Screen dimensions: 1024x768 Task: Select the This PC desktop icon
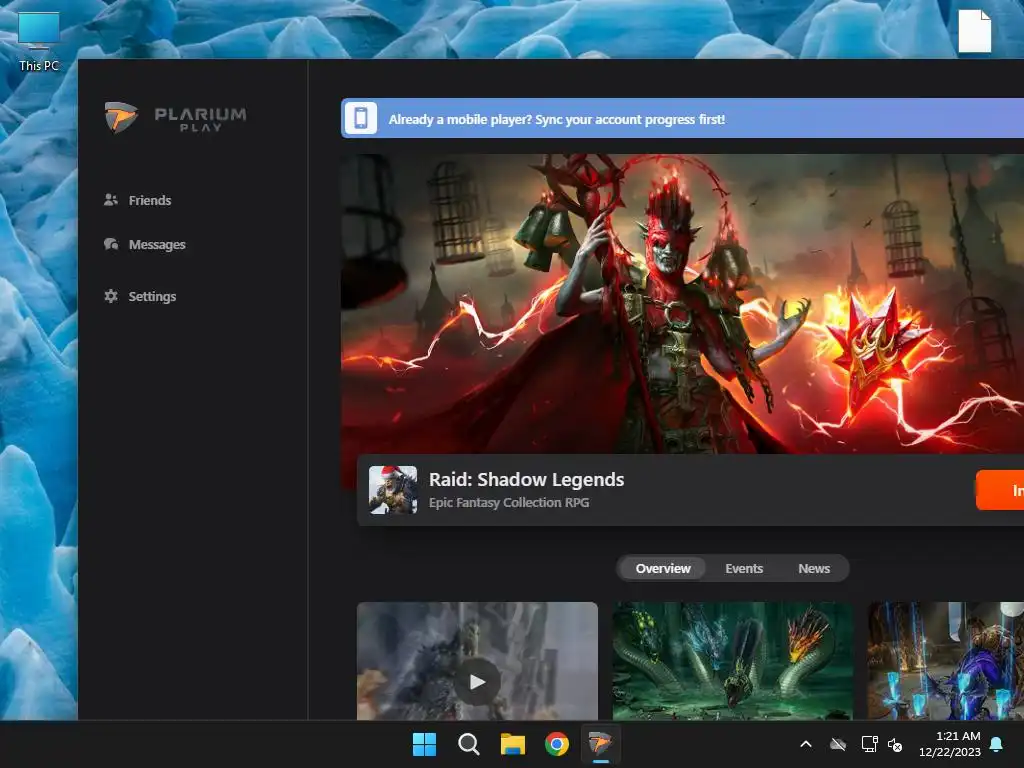(x=39, y=40)
